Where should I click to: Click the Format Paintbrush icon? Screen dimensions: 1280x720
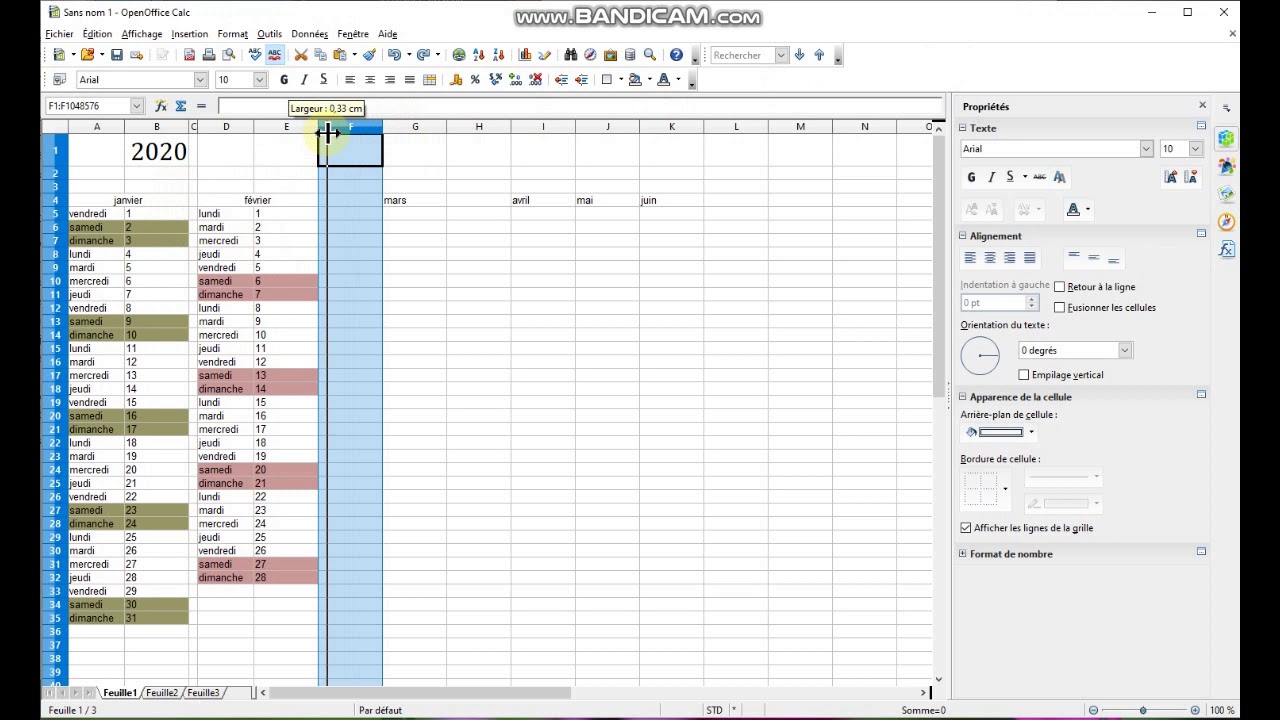(x=369, y=55)
